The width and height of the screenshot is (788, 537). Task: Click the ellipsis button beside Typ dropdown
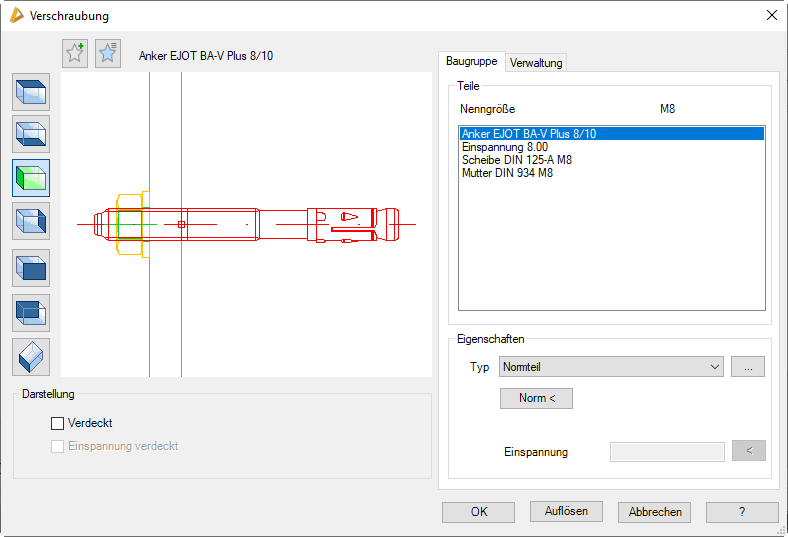748,367
